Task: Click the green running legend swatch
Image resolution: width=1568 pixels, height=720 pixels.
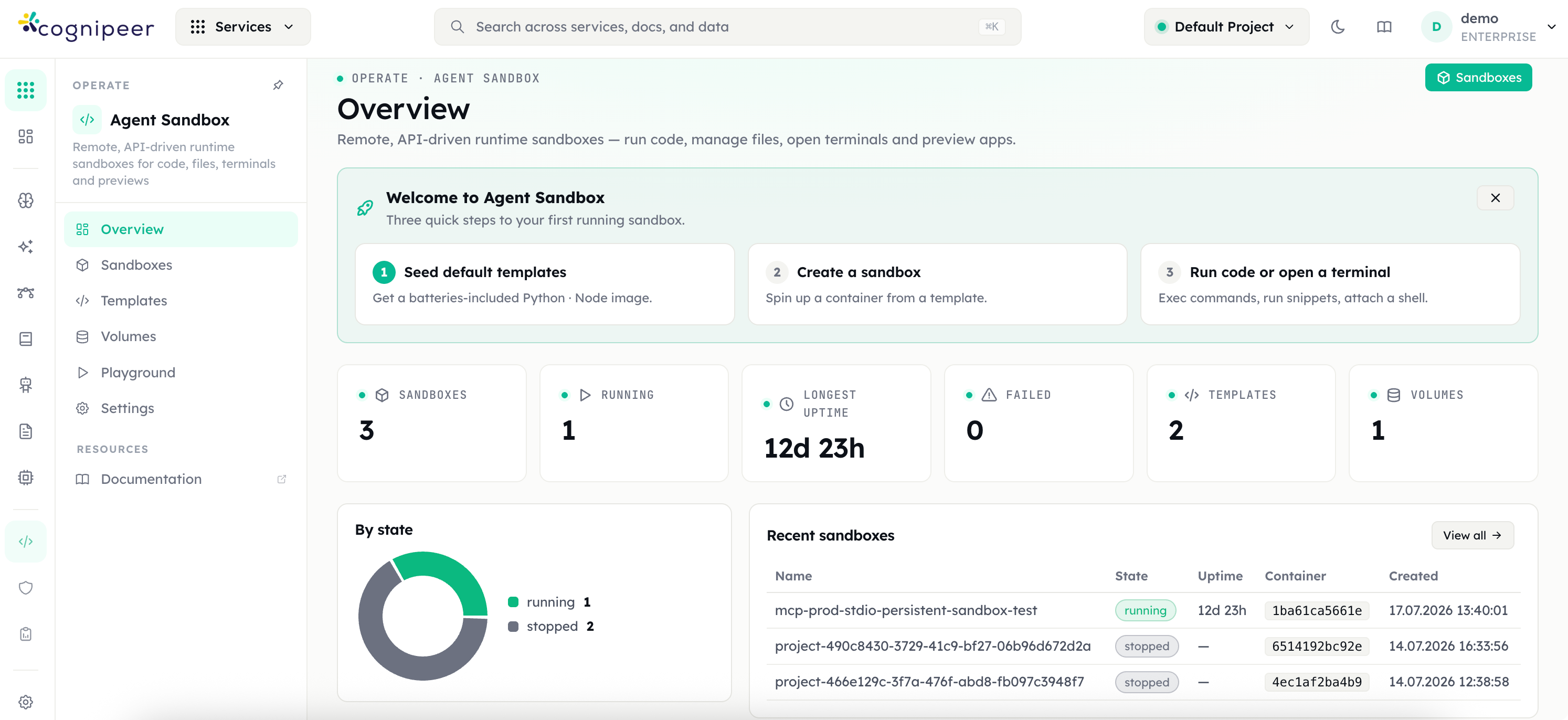Action: tap(513, 602)
